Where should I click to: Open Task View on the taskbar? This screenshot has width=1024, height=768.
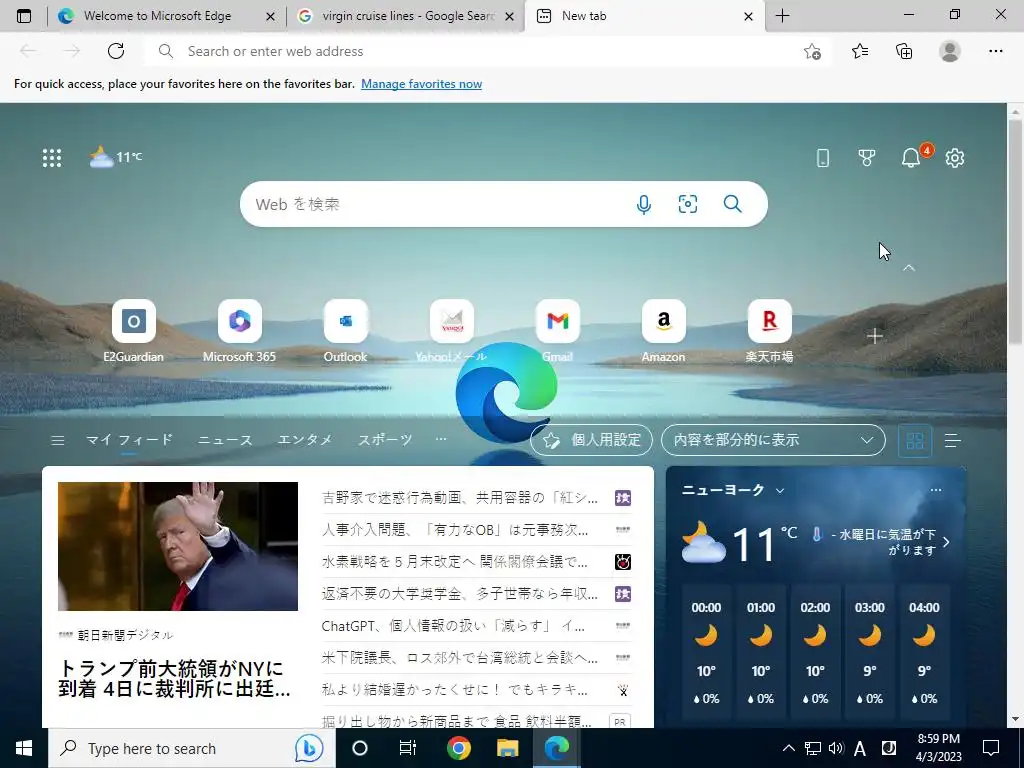coord(408,748)
